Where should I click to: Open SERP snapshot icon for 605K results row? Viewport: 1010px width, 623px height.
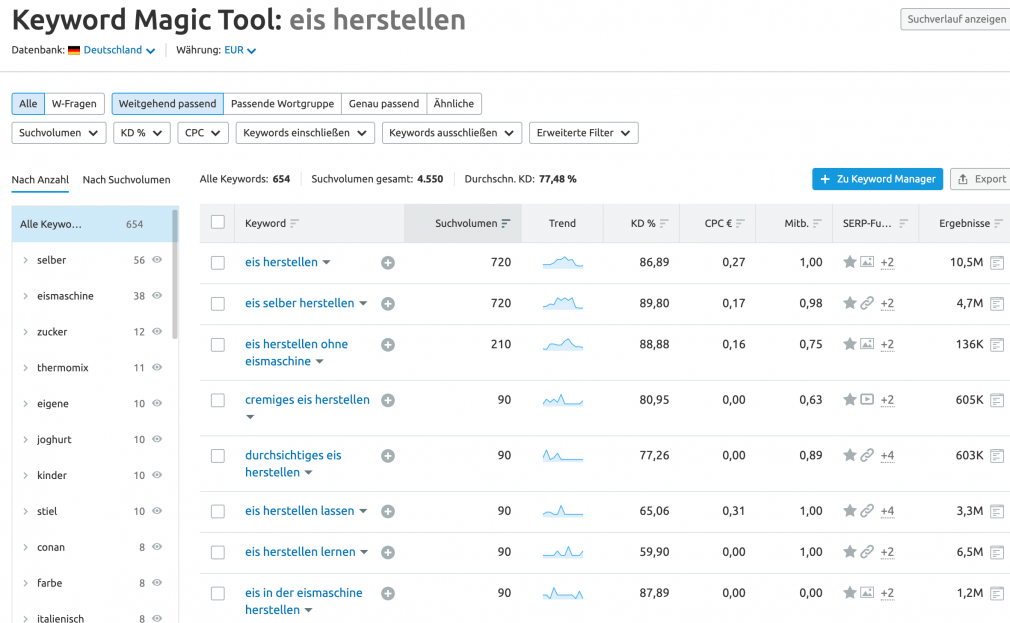pos(997,400)
